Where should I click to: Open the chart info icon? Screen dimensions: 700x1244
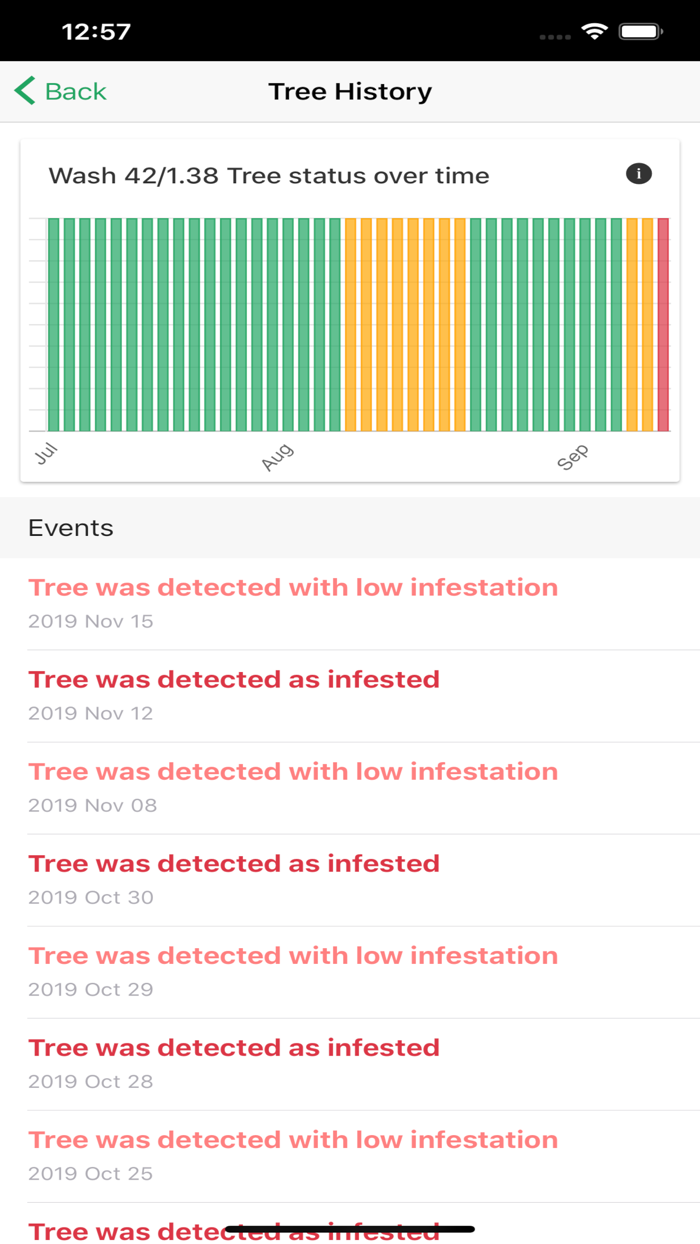pos(638,174)
